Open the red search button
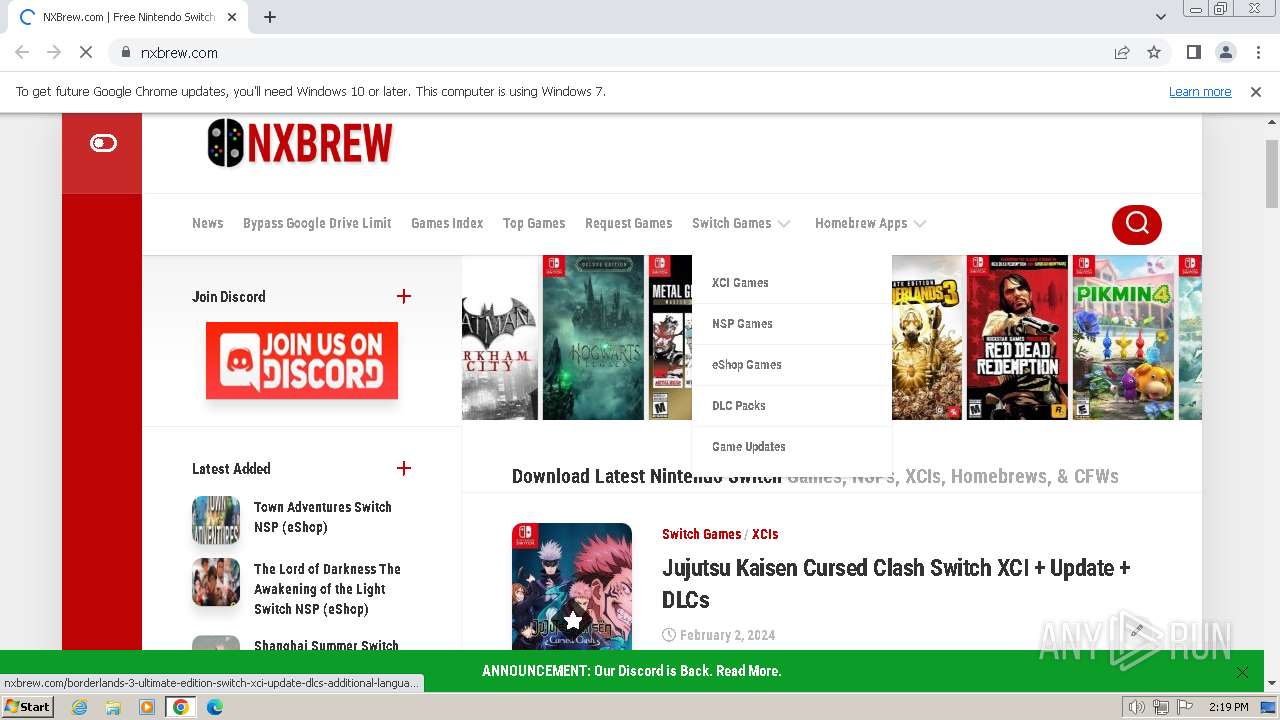 pyautogui.click(x=1136, y=224)
